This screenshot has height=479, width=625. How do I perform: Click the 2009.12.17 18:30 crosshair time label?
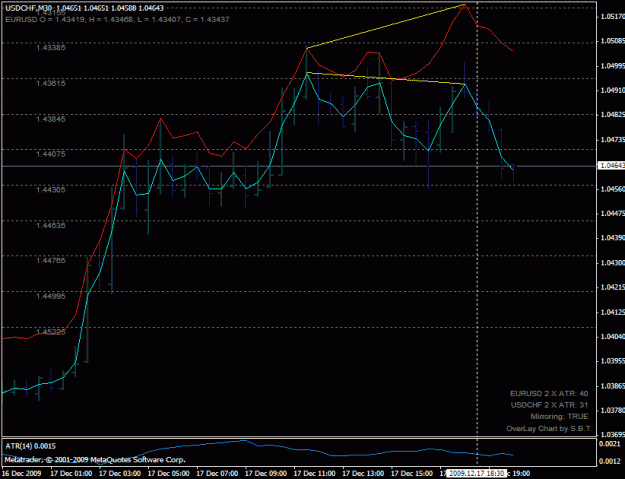[476, 473]
